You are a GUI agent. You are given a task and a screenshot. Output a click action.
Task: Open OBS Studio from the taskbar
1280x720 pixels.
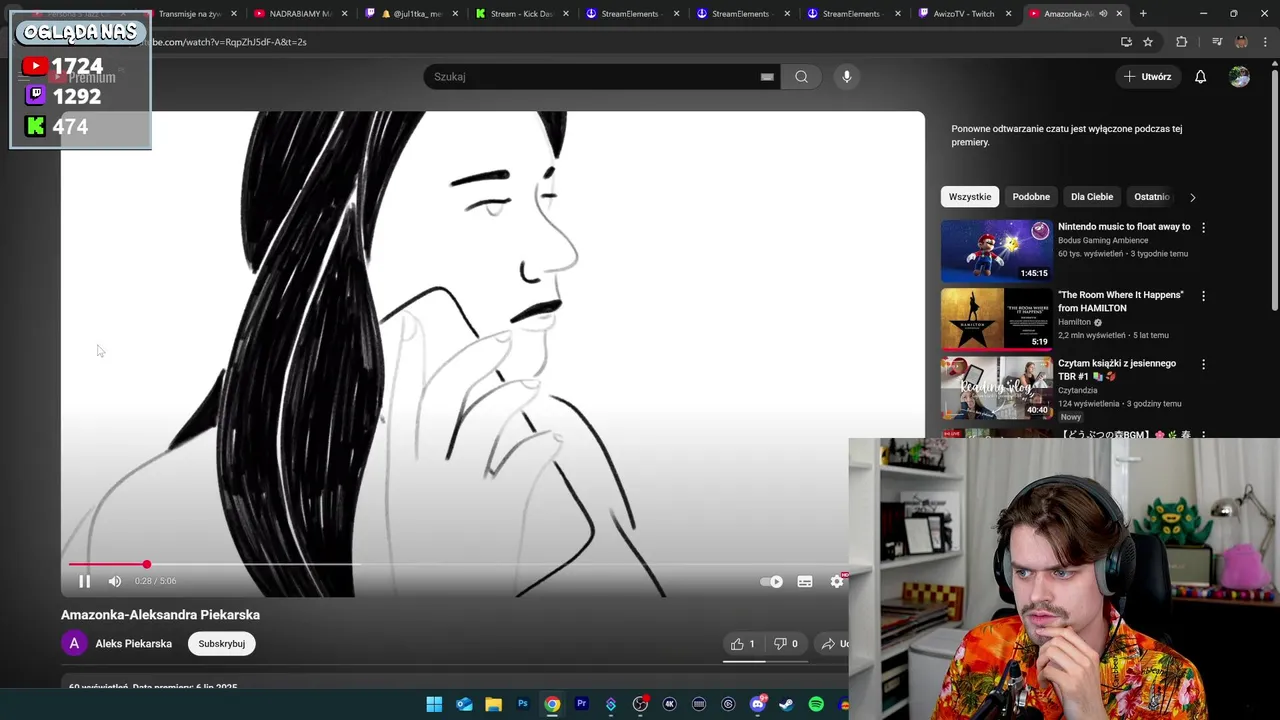tap(640, 705)
